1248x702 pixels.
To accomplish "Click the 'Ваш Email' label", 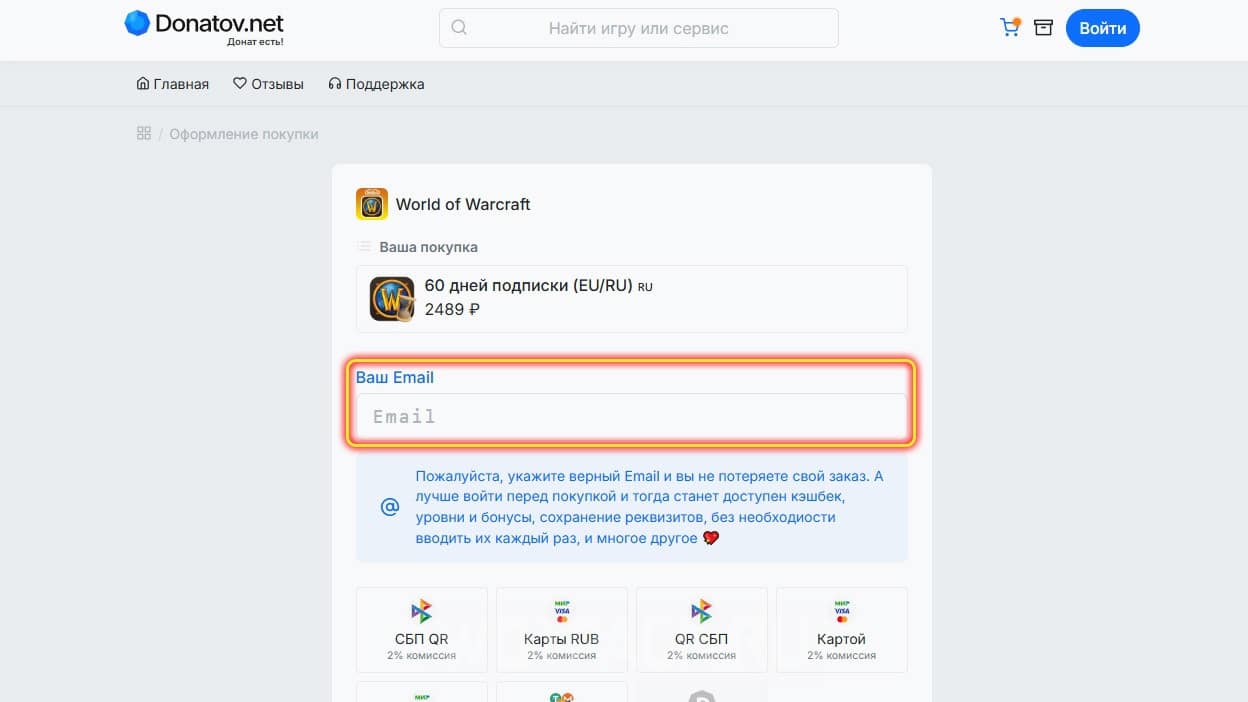I will [395, 378].
